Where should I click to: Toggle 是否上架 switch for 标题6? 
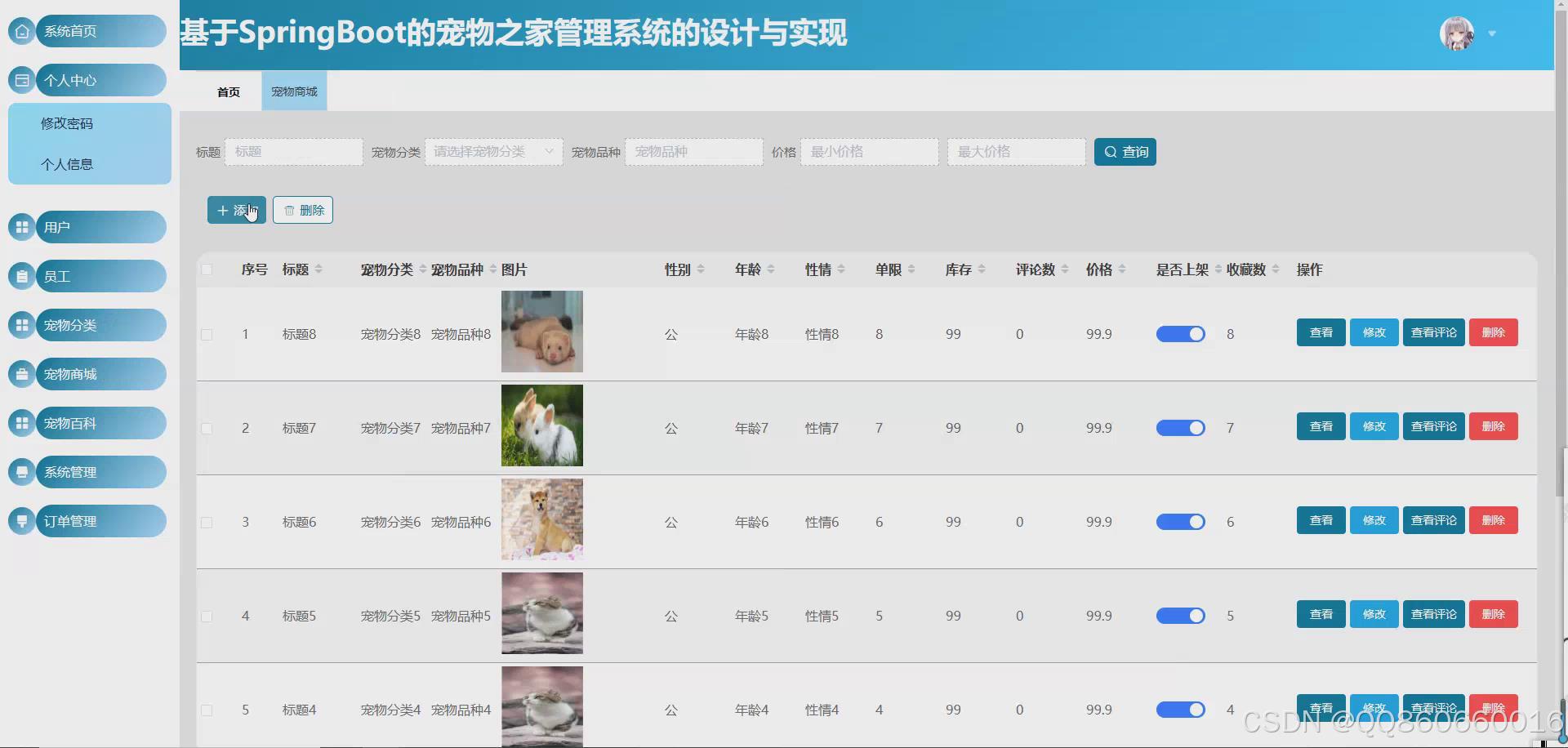1180,522
